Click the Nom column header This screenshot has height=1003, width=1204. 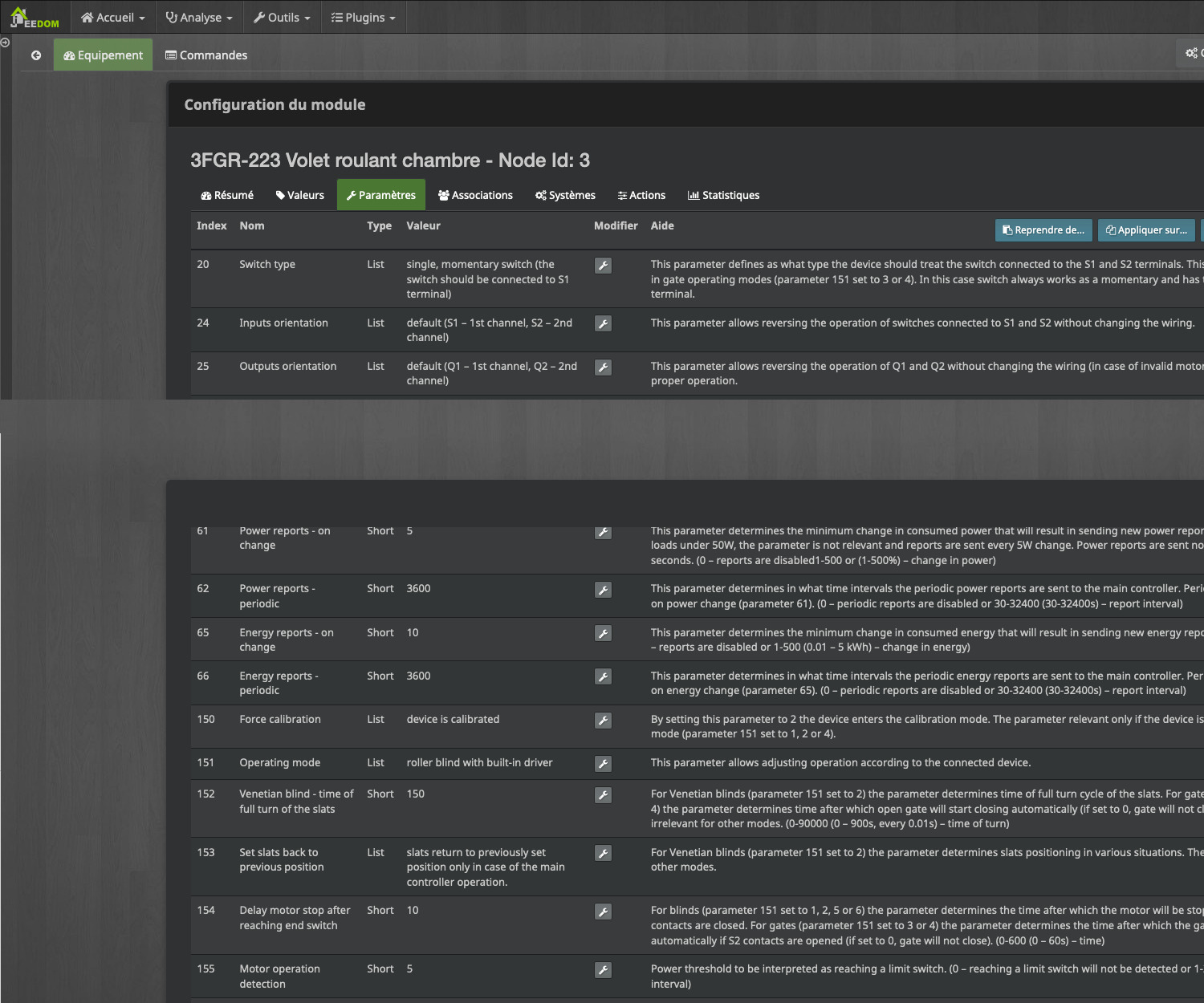coord(252,225)
